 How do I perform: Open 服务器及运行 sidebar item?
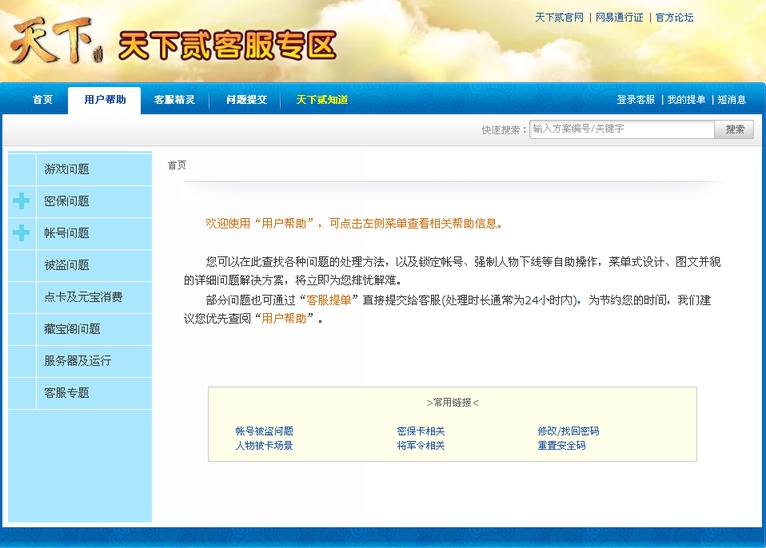coord(77,361)
